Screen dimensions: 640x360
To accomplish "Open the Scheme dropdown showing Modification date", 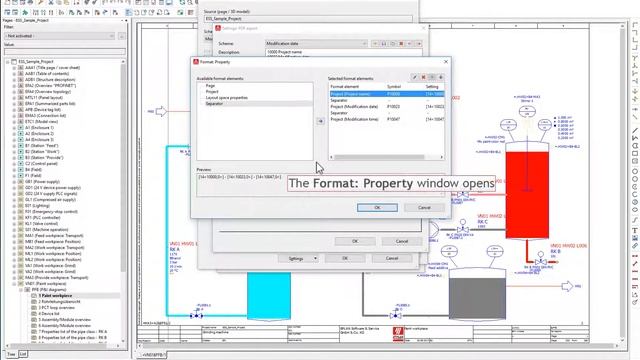I will click(316, 43).
